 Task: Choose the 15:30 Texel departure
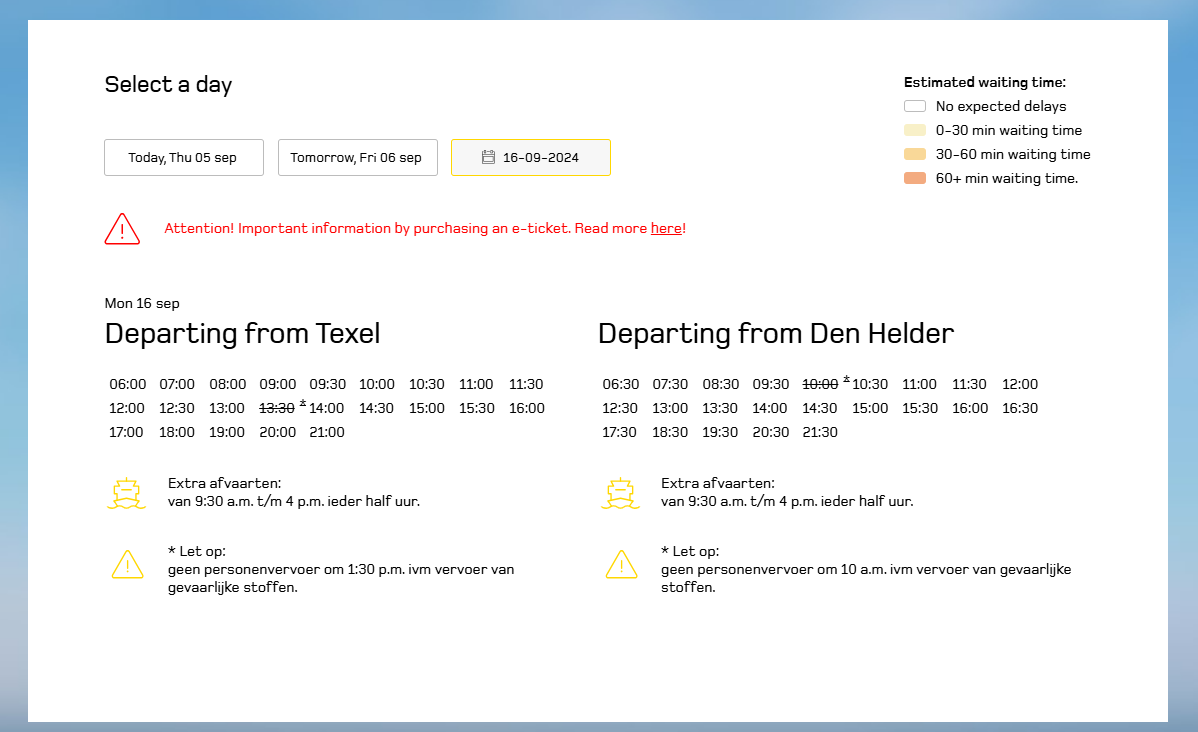(477, 408)
